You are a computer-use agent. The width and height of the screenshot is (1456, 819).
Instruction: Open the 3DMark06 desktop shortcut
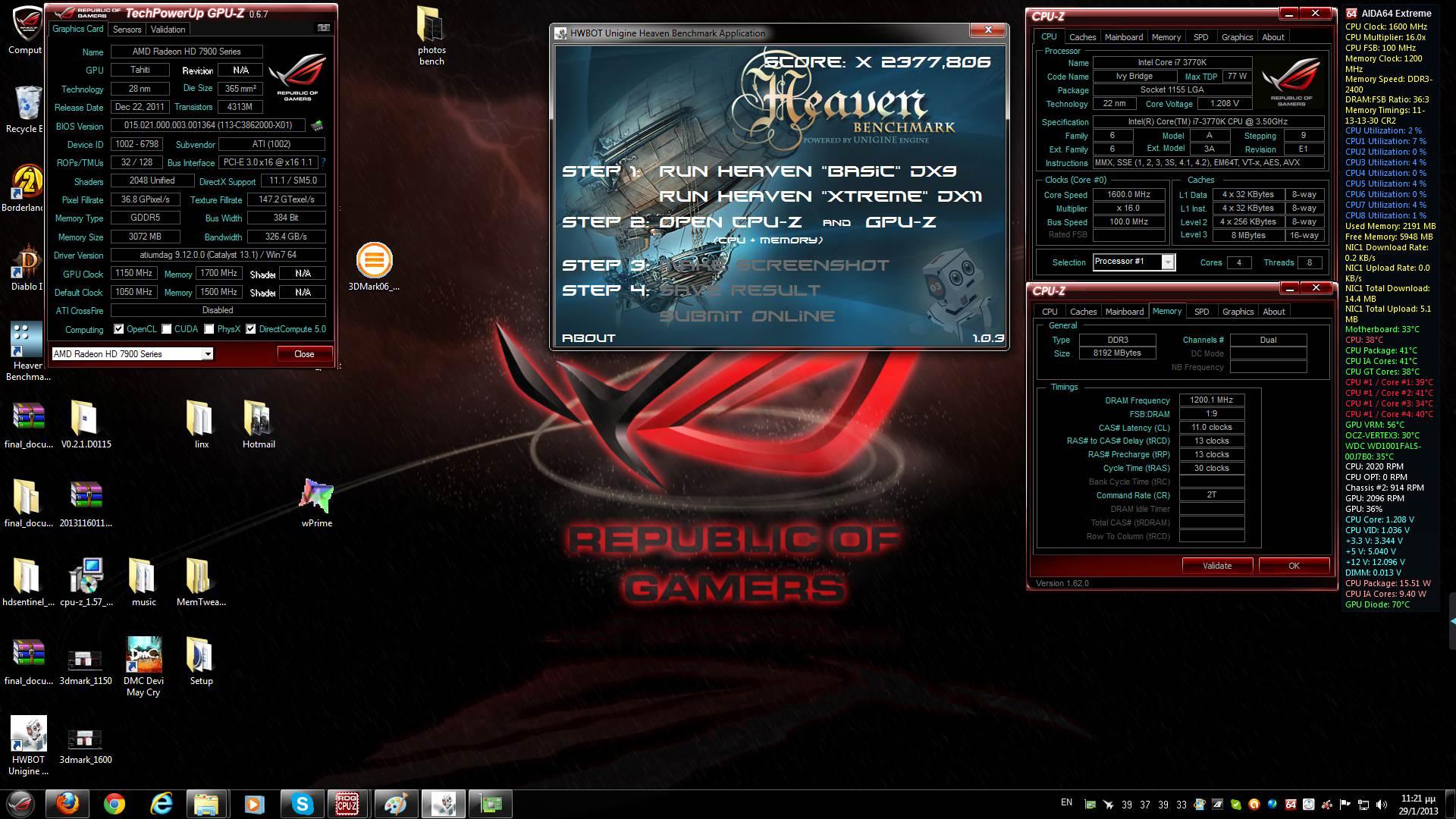[374, 267]
